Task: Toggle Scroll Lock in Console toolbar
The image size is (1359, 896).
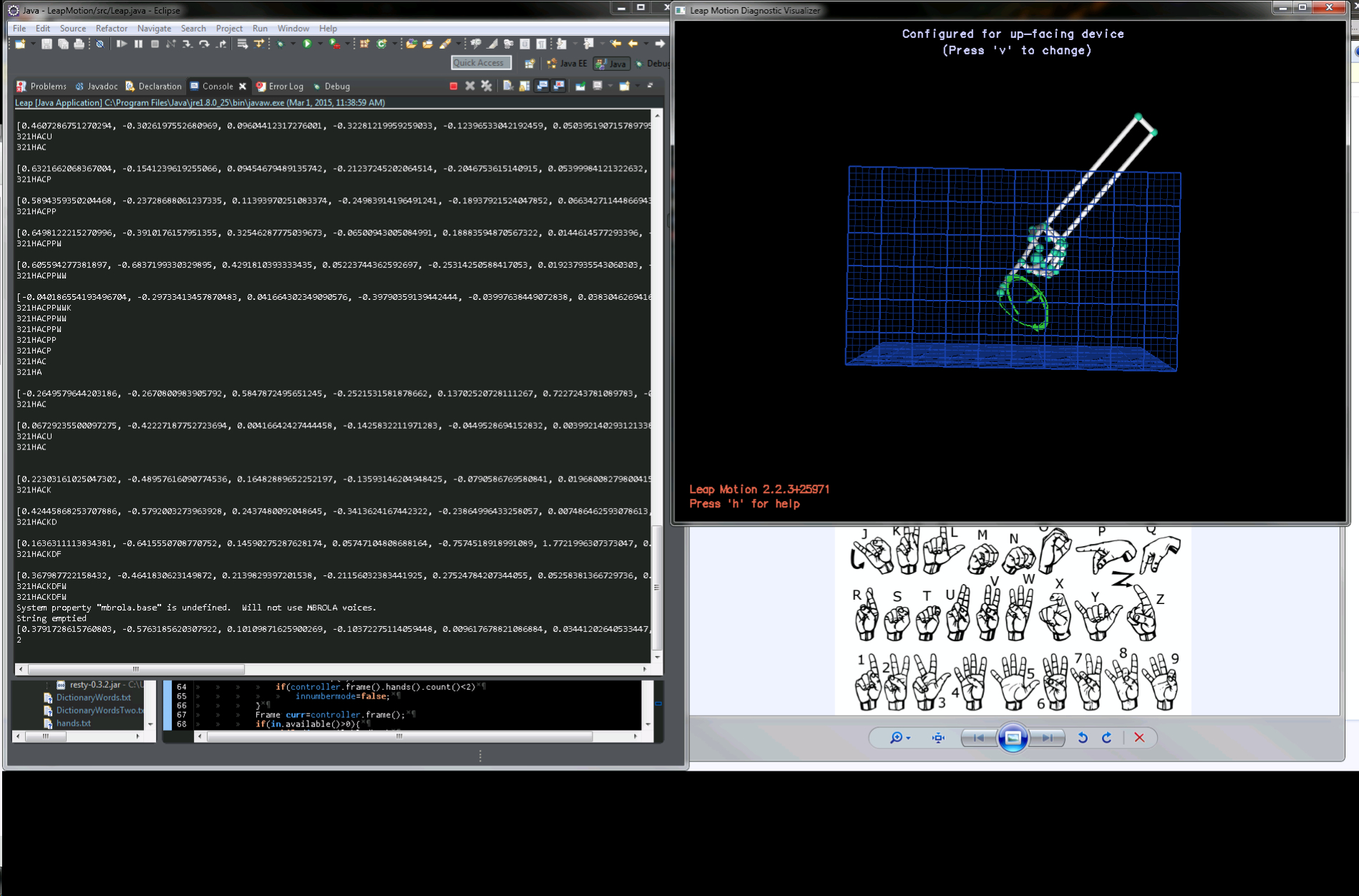Action: (x=525, y=86)
